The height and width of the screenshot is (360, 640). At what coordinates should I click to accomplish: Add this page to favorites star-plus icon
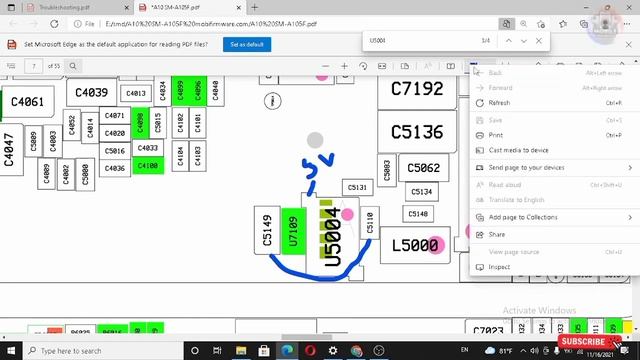tap(541, 24)
